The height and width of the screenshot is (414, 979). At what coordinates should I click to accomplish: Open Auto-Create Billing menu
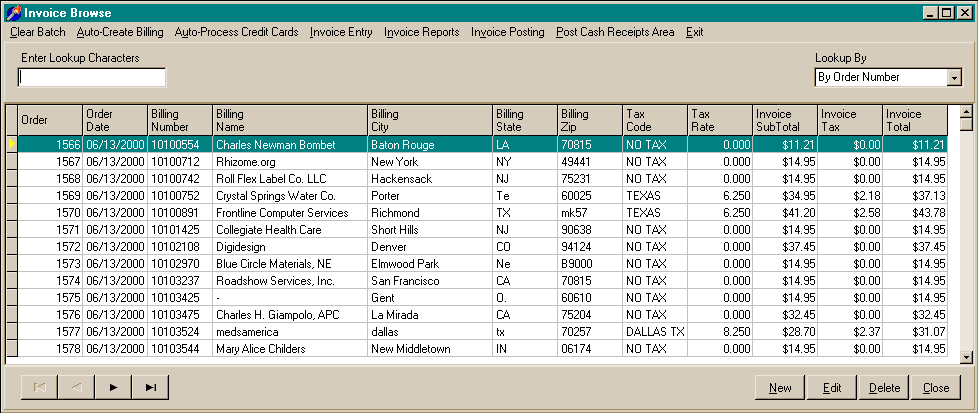(120, 32)
